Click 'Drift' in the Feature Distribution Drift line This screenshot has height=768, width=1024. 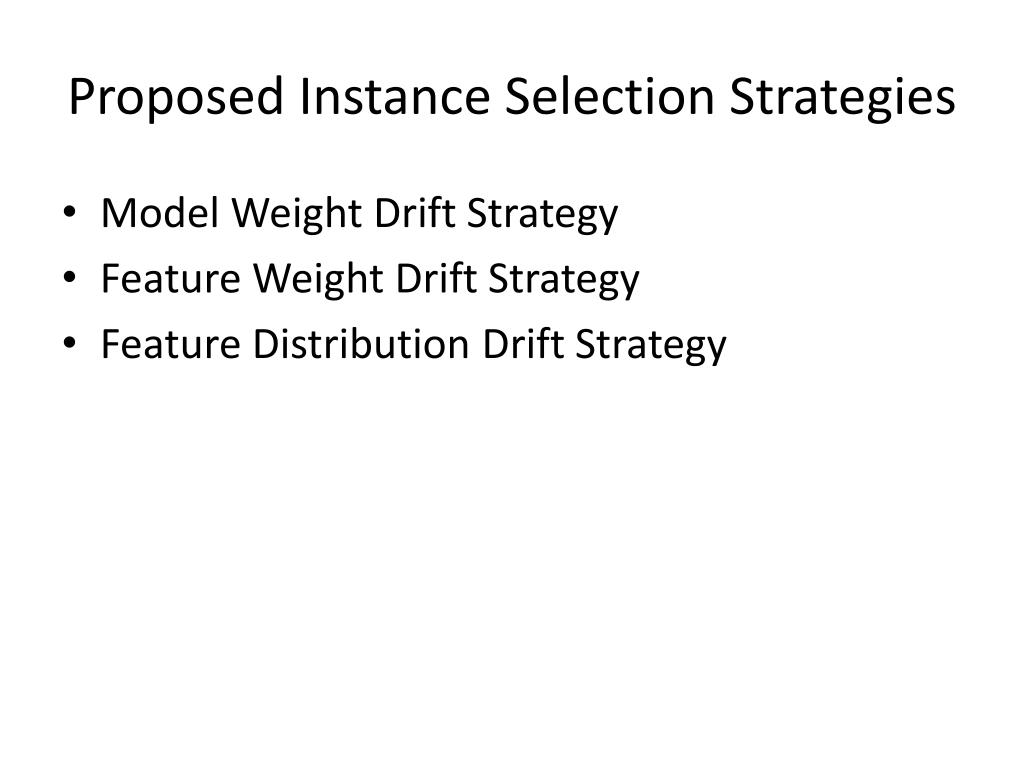(522, 344)
